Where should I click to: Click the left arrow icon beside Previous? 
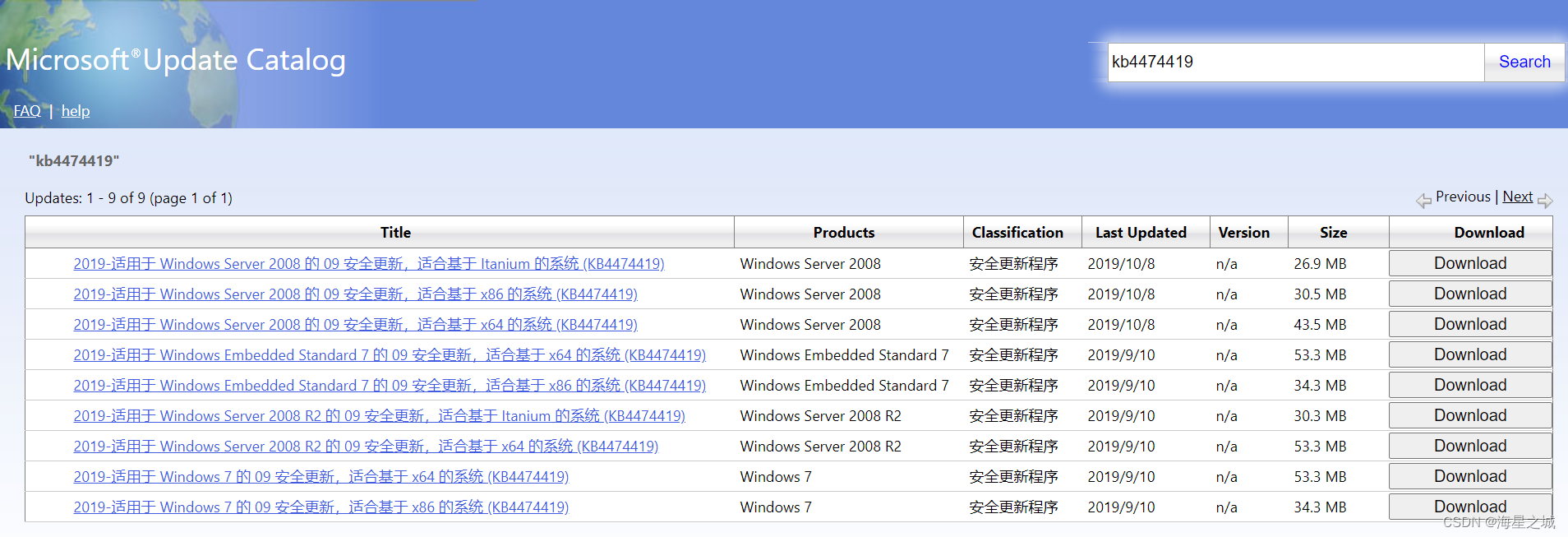point(1423,201)
